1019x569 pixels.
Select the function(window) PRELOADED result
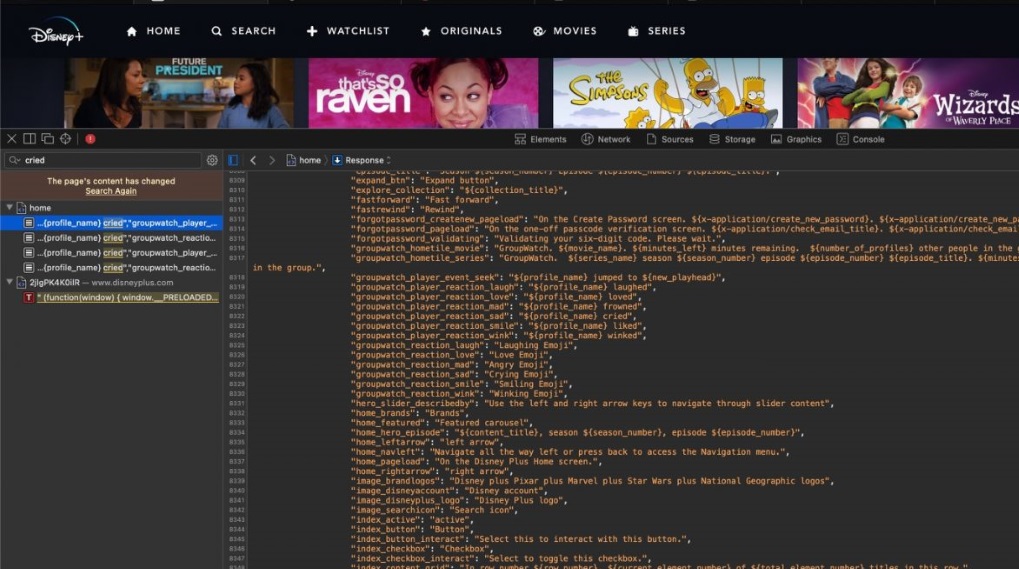click(x=111, y=297)
